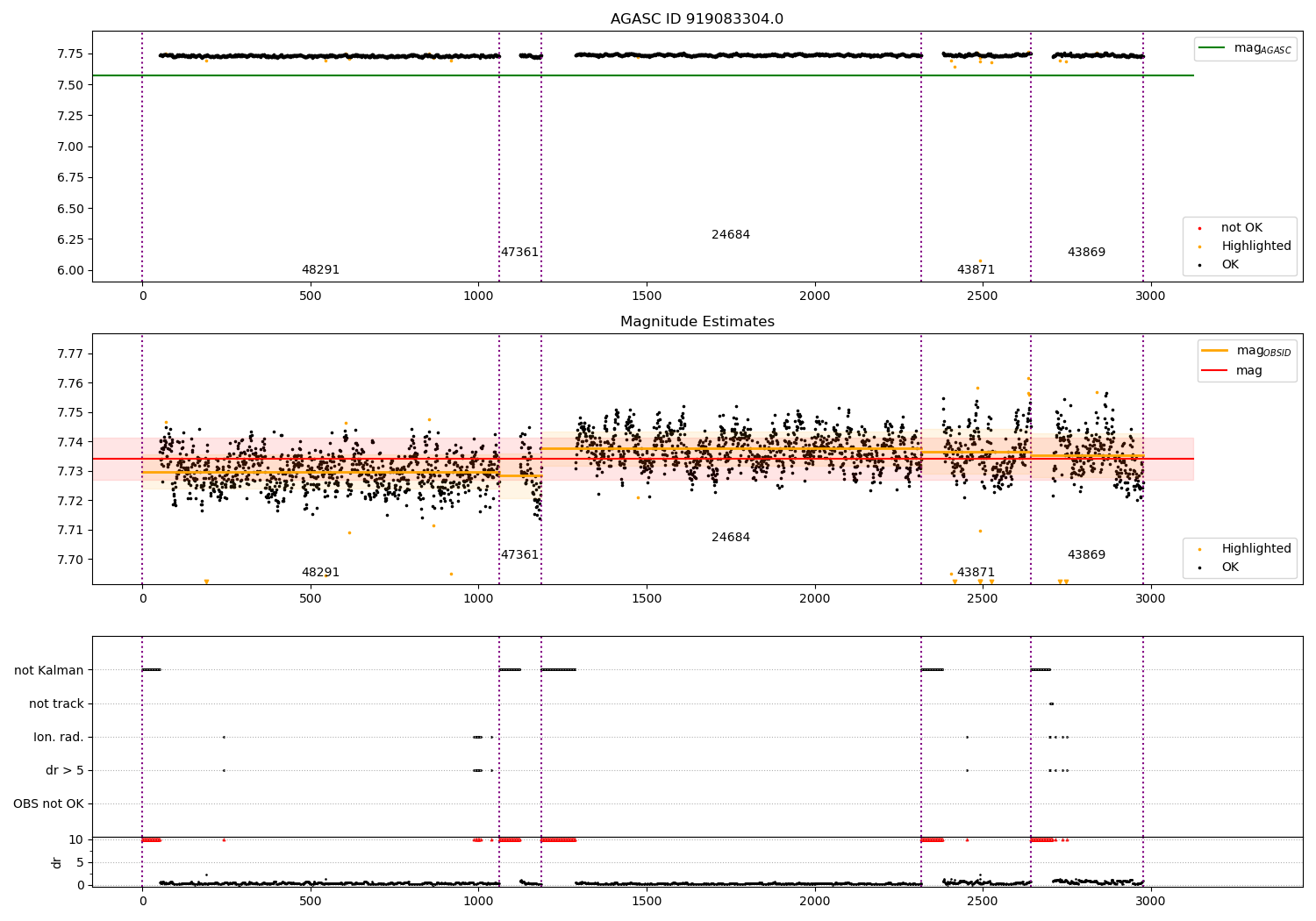1316x921 pixels.
Task: Click obsid label 43871 in top plot
Action: point(976,270)
